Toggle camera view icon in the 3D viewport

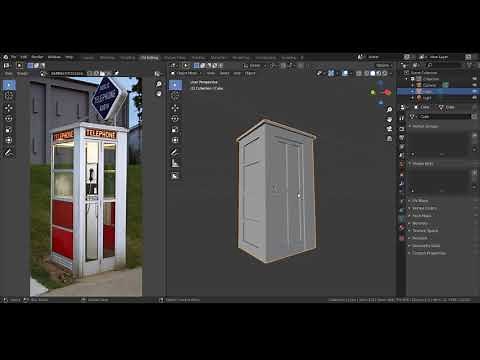pos(389,129)
